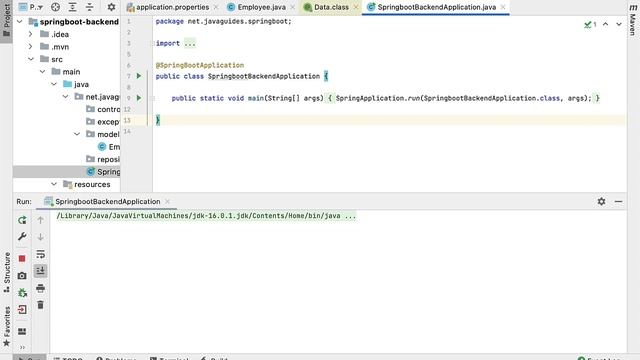Viewport: 640px width, 360px height.
Task: Select the SpringbootBackendApplication class in the tree
Action: tap(103, 172)
